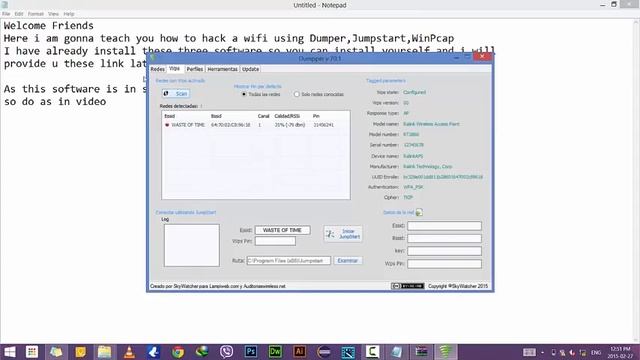Click the Log text box
640x360 pixels.
[192, 245]
